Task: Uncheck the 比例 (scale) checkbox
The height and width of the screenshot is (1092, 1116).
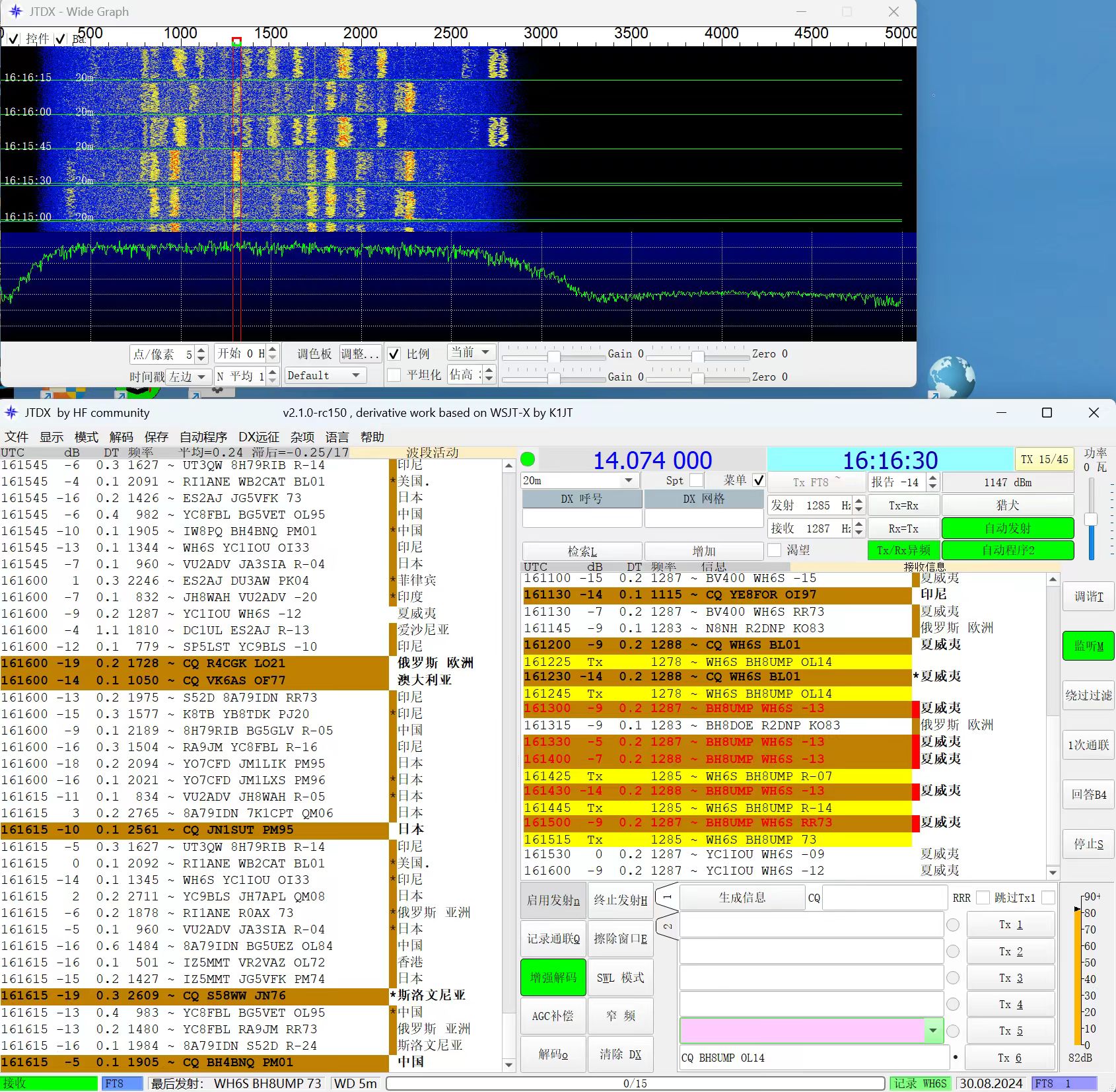Action: (394, 354)
